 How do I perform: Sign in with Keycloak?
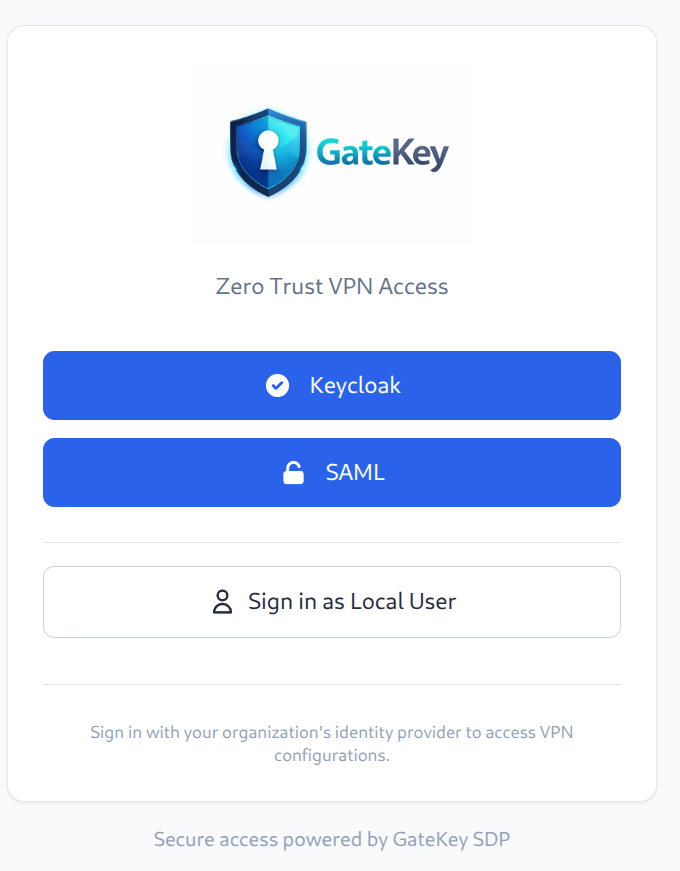tap(332, 385)
